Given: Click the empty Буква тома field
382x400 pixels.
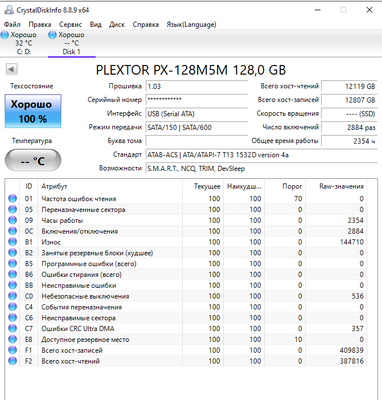Looking at the screenshot, I should click(196, 141).
